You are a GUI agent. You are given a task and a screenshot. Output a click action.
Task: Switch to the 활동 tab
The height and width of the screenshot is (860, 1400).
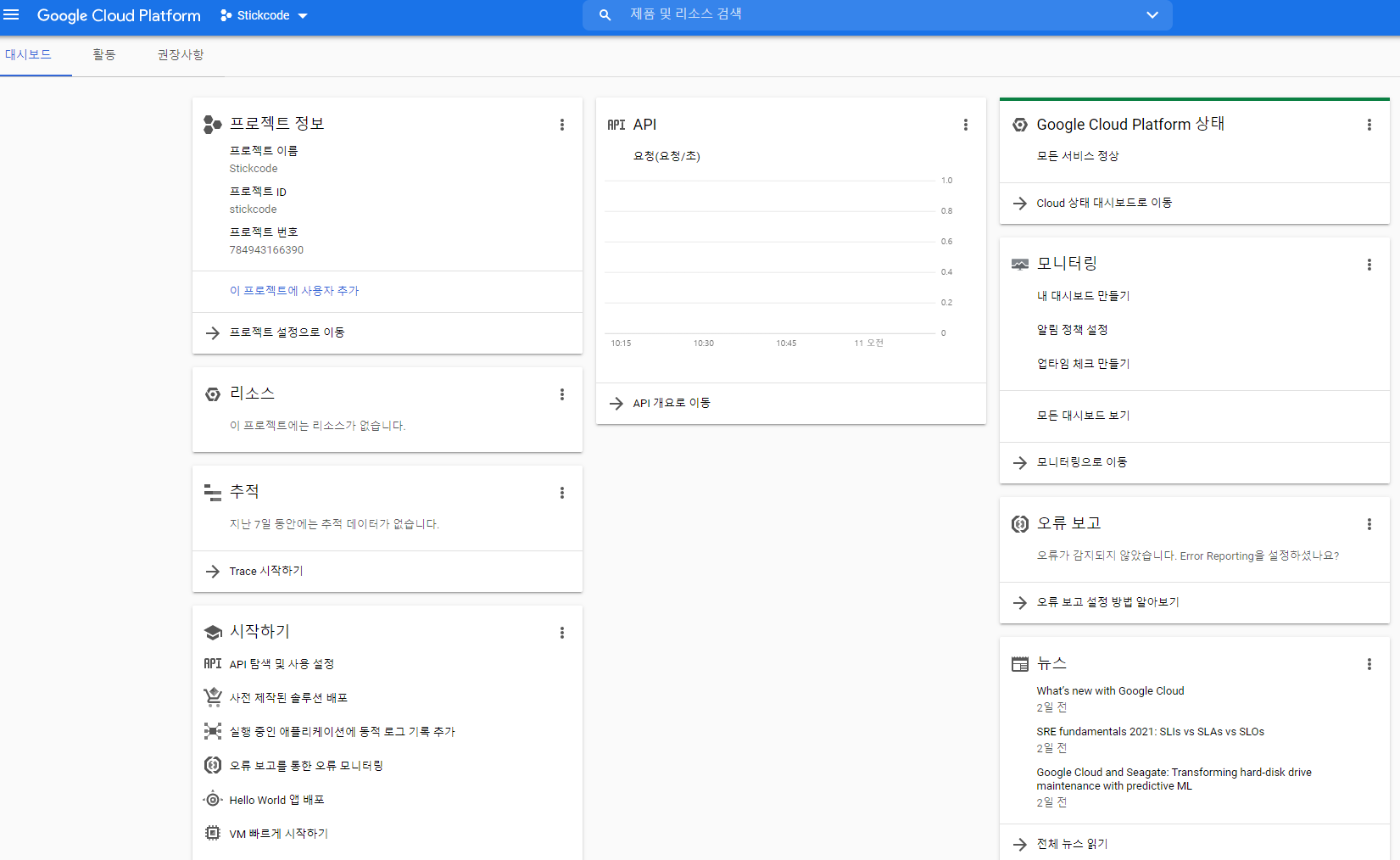tap(104, 54)
